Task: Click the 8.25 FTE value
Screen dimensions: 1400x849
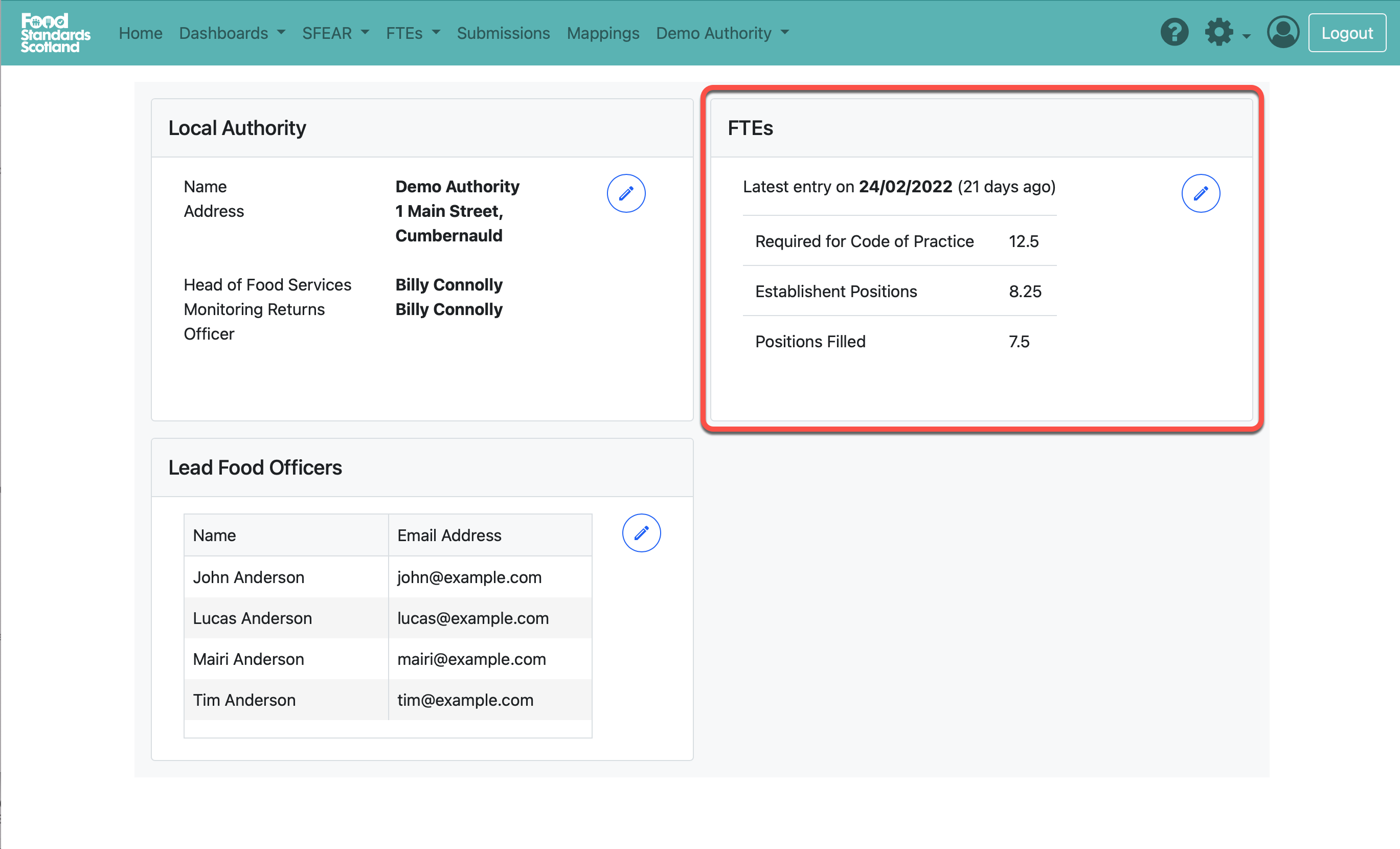Action: pyautogui.click(x=1025, y=291)
